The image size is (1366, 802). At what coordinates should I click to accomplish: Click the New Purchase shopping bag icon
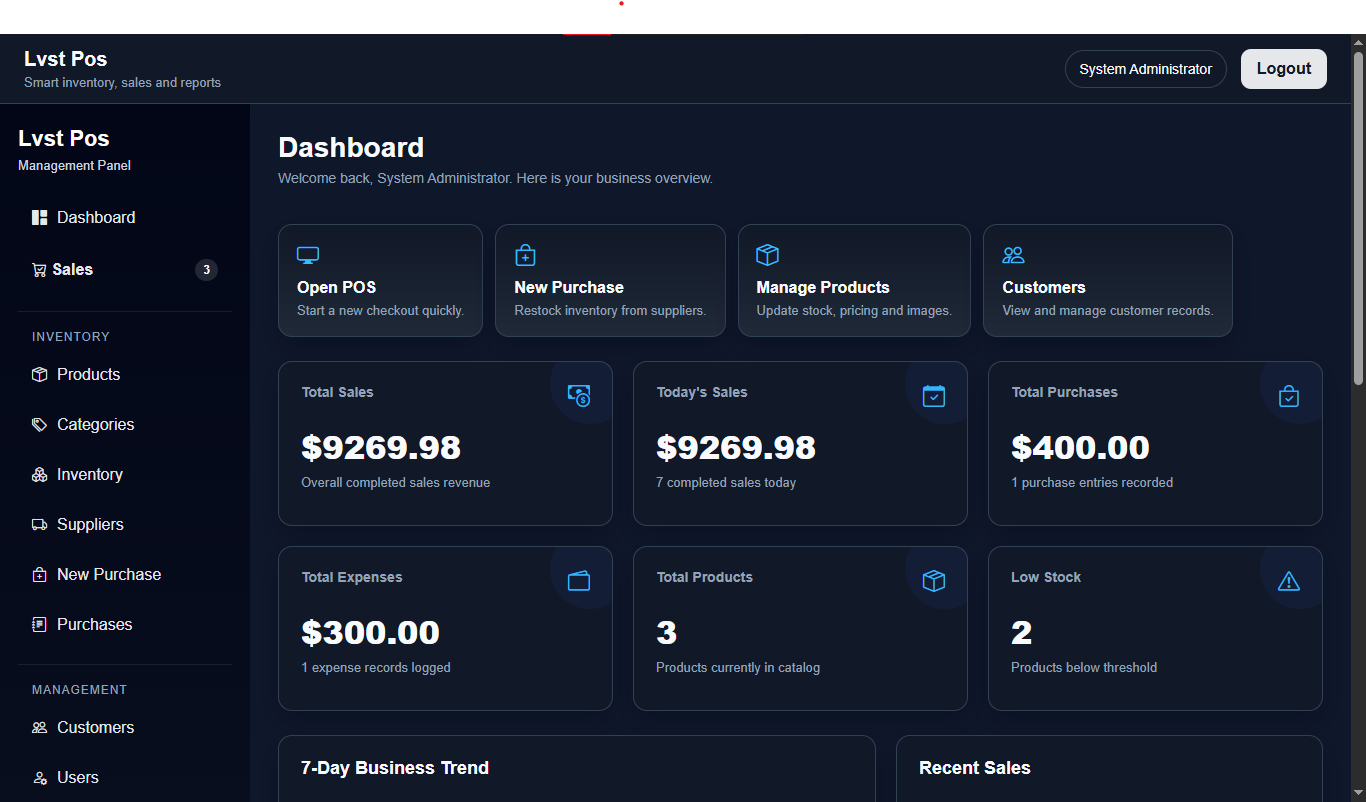(x=525, y=254)
